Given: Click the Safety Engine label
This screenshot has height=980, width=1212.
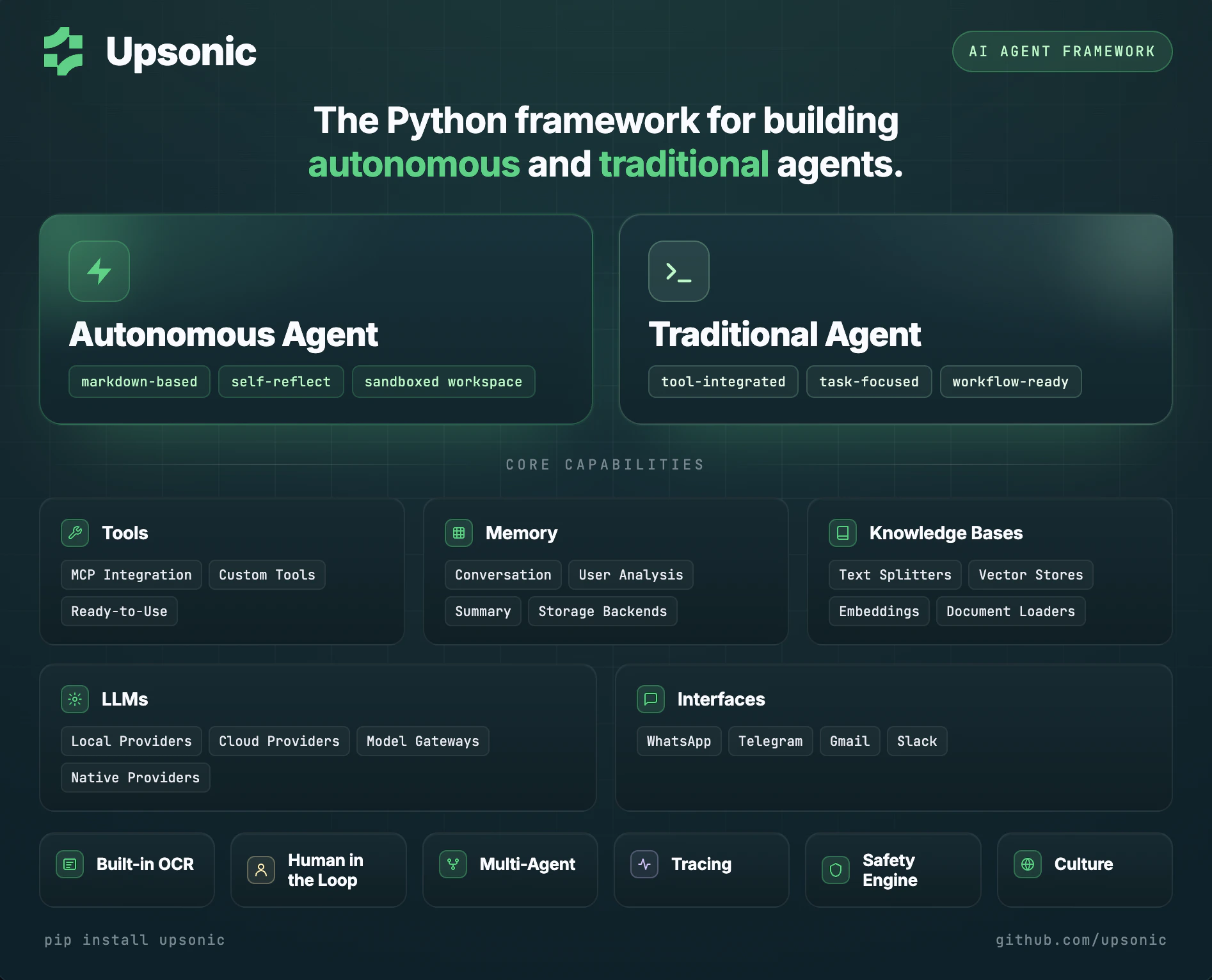Looking at the screenshot, I should point(890,870).
